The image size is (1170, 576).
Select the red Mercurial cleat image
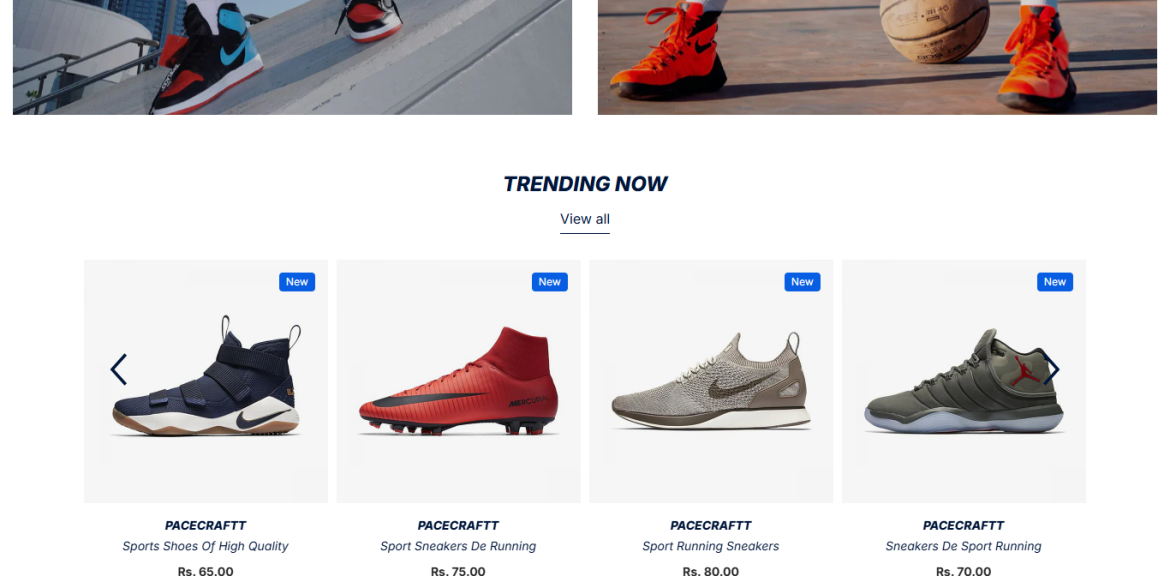pos(458,381)
